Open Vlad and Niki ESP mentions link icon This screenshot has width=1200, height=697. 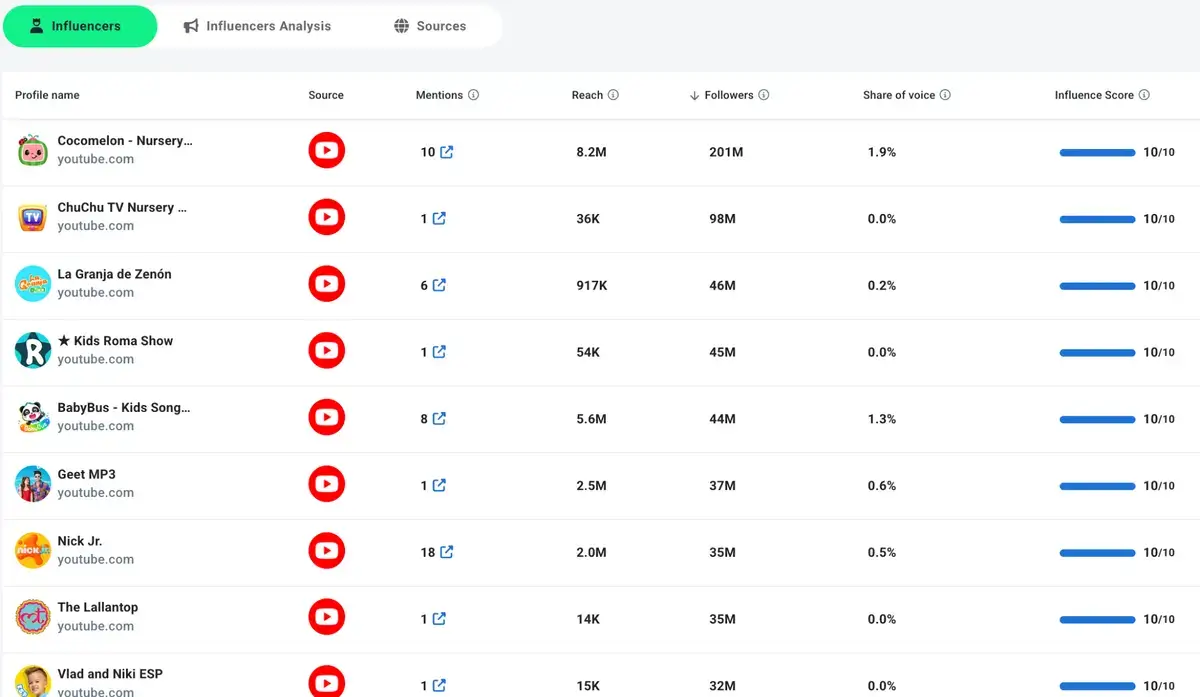439,685
